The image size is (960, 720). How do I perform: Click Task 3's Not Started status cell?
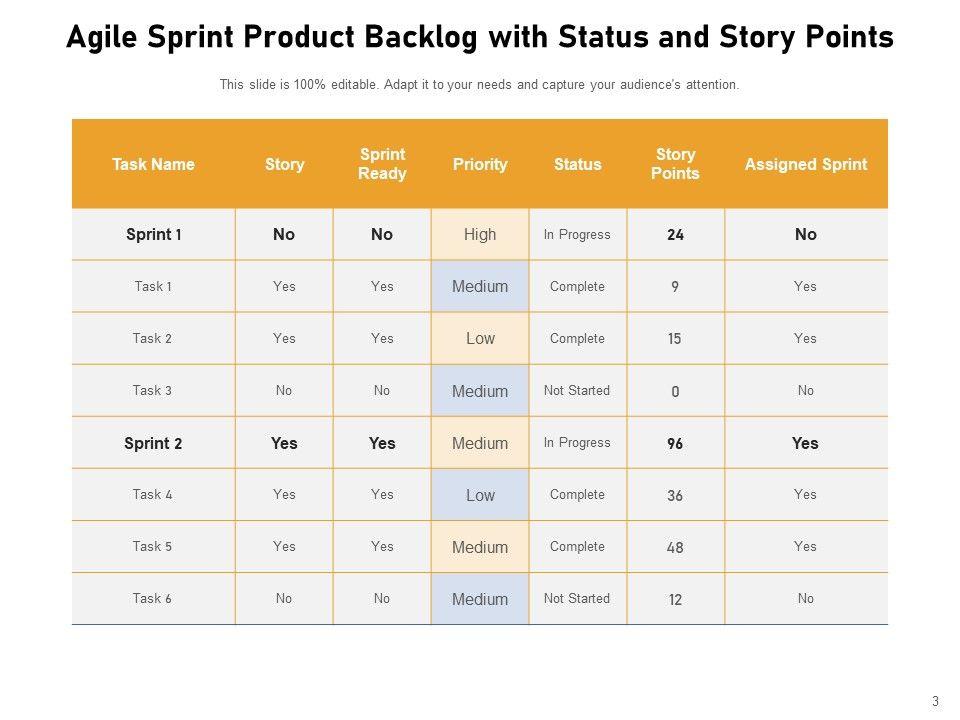tap(577, 391)
